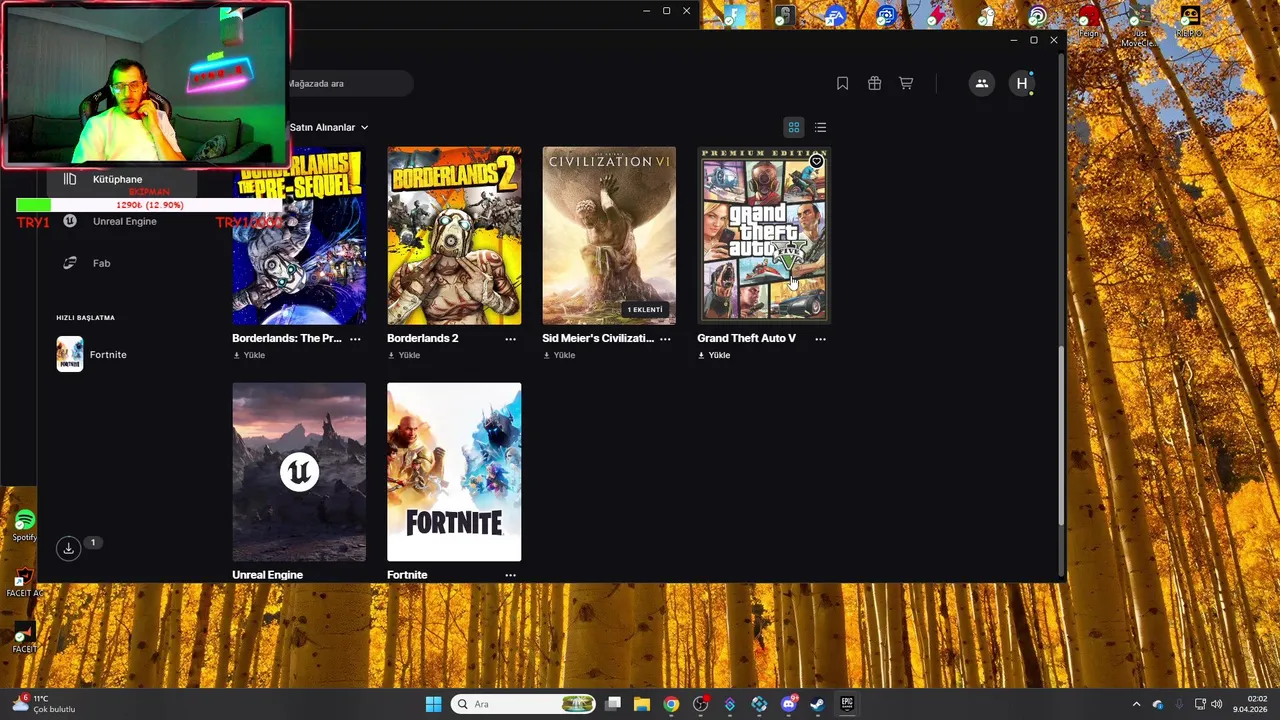This screenshot has width=1280, height=720.
Task: Toggle the favorite heart on GTA V cover
Action: tap(816, 161)
